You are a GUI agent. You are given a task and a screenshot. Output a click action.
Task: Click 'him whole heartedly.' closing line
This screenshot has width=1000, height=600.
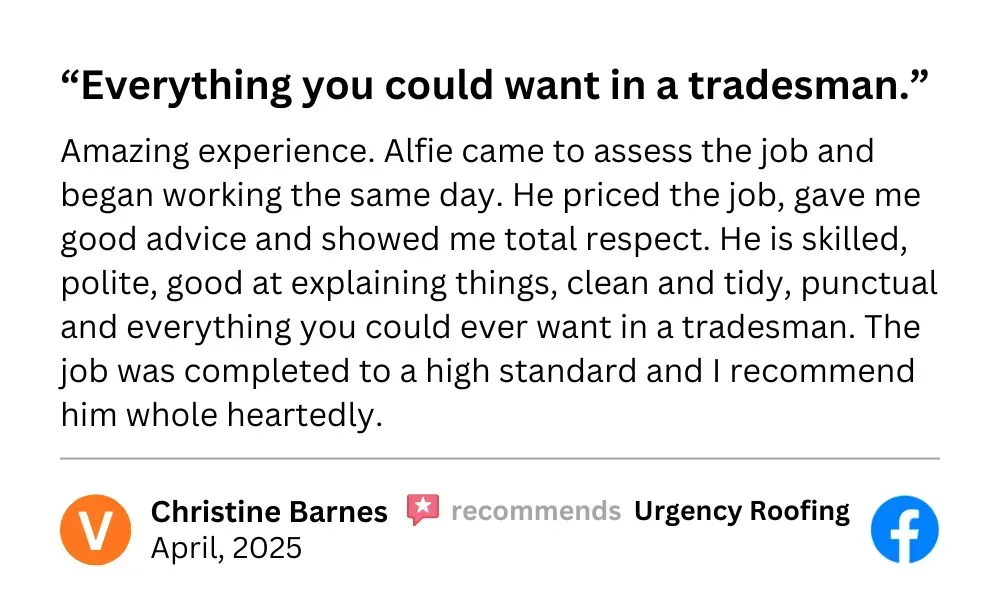(x=221, y=416)
